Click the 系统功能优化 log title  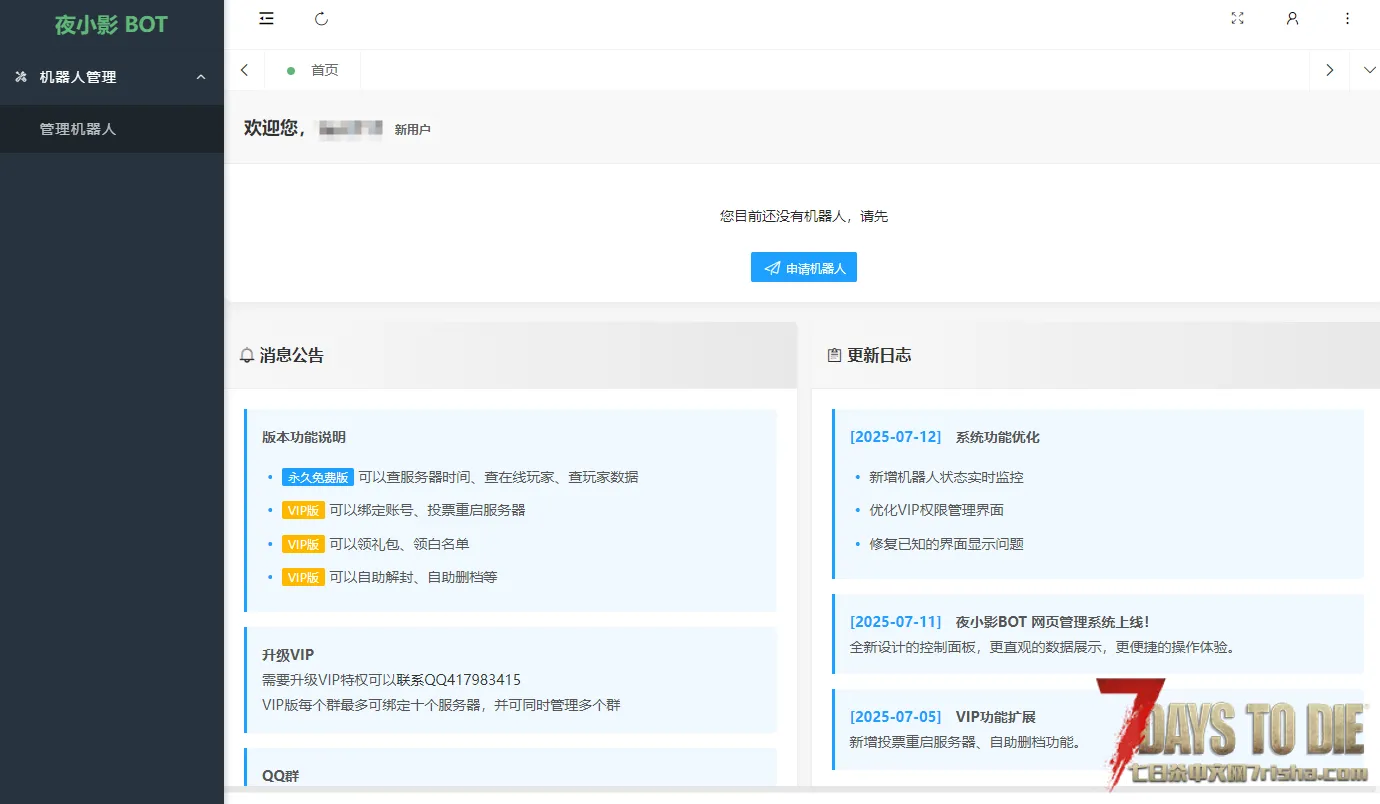pyautogui.click(x=998, y=437)
